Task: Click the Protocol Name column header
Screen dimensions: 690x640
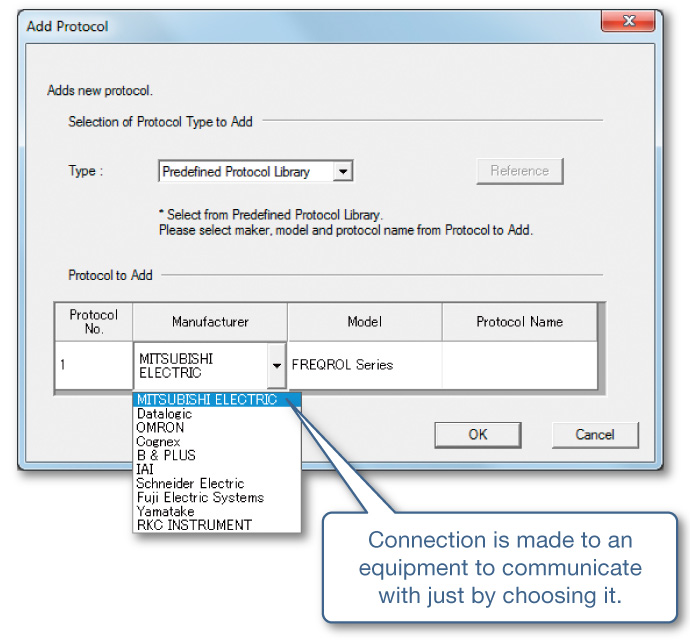Action: (x=520, y=322)
